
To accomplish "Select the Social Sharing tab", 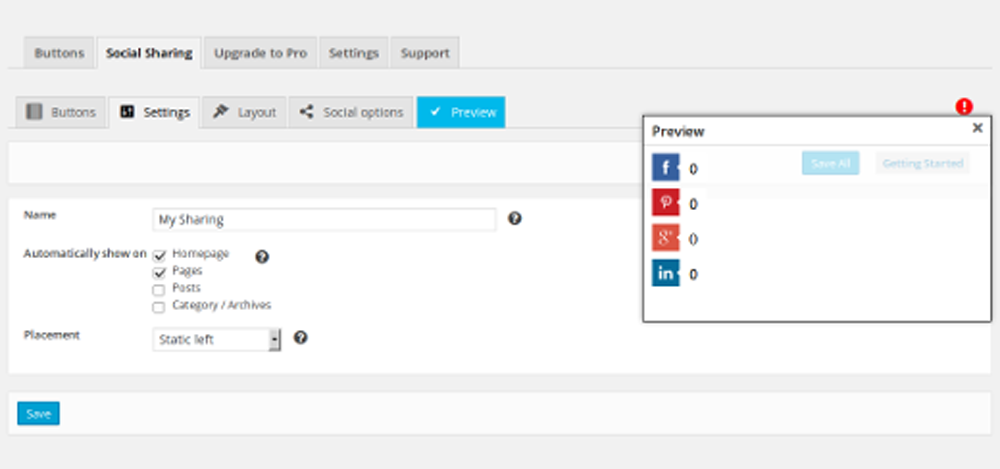I will (149, 53).
